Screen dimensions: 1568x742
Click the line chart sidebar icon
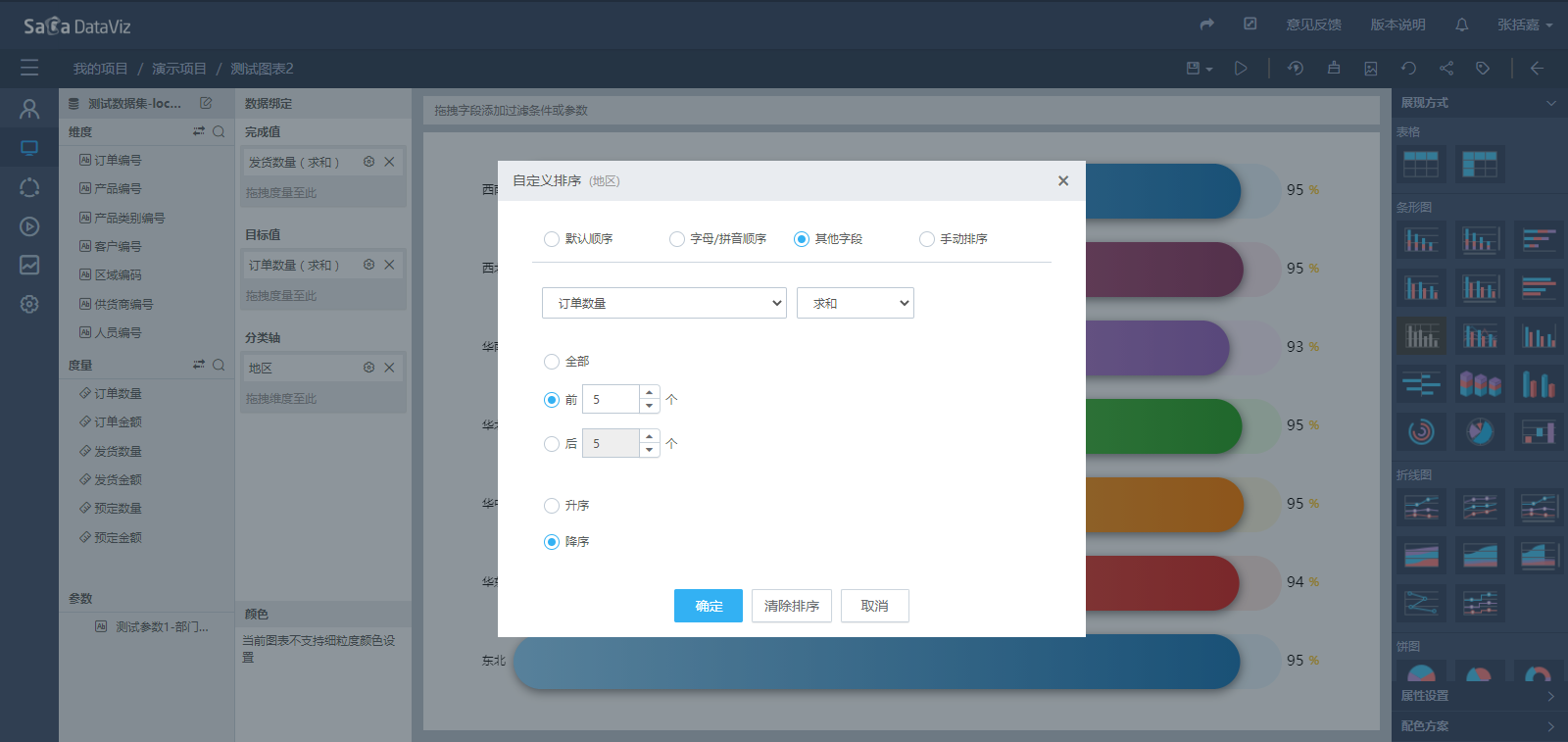point(29,265)
